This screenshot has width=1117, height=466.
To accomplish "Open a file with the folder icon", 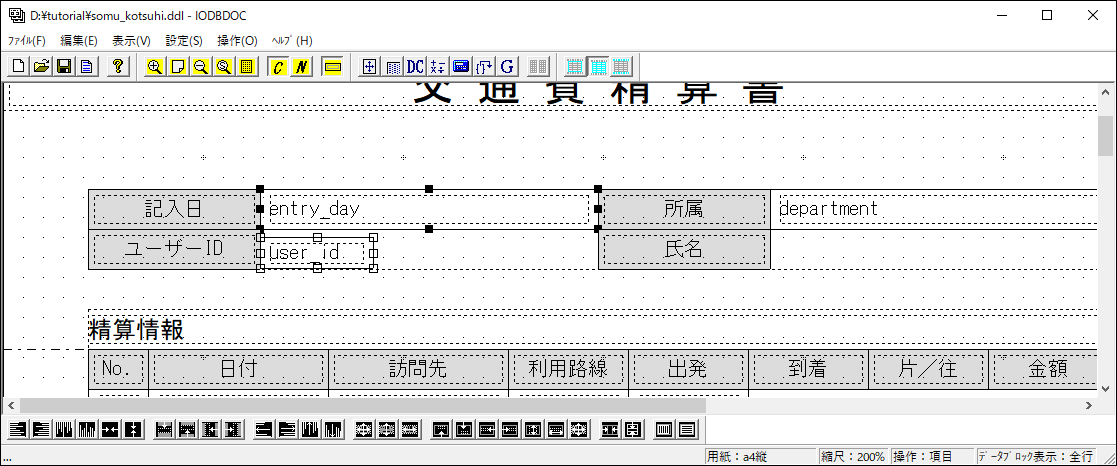I will (x=41, y=67).
